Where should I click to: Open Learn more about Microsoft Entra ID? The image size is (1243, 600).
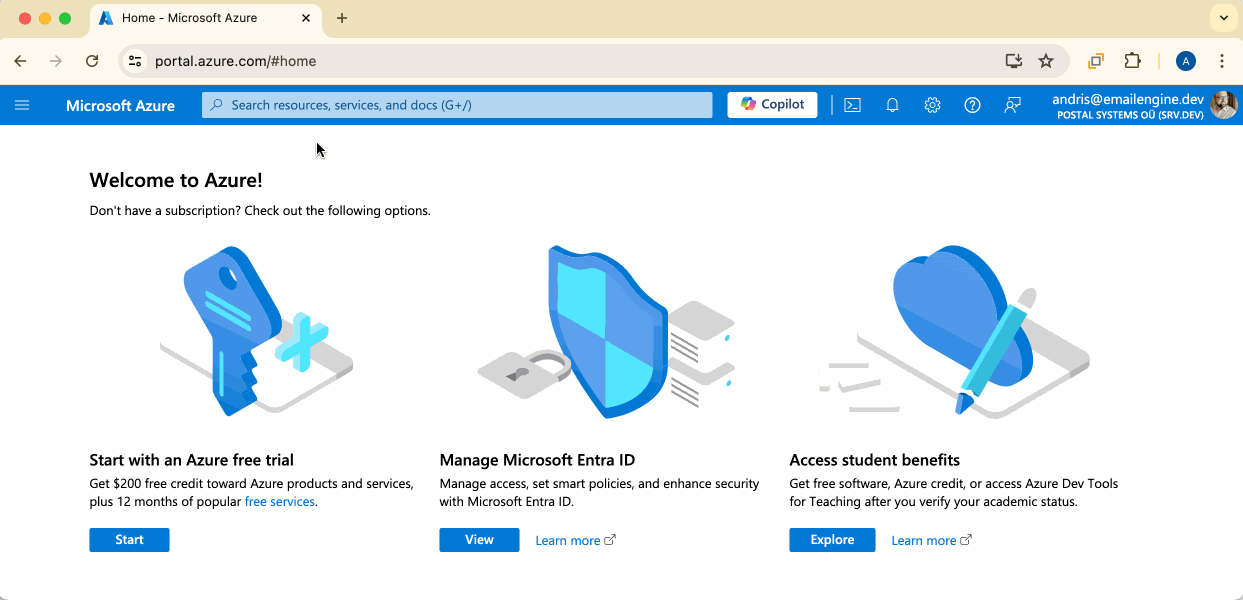[568, 539]
